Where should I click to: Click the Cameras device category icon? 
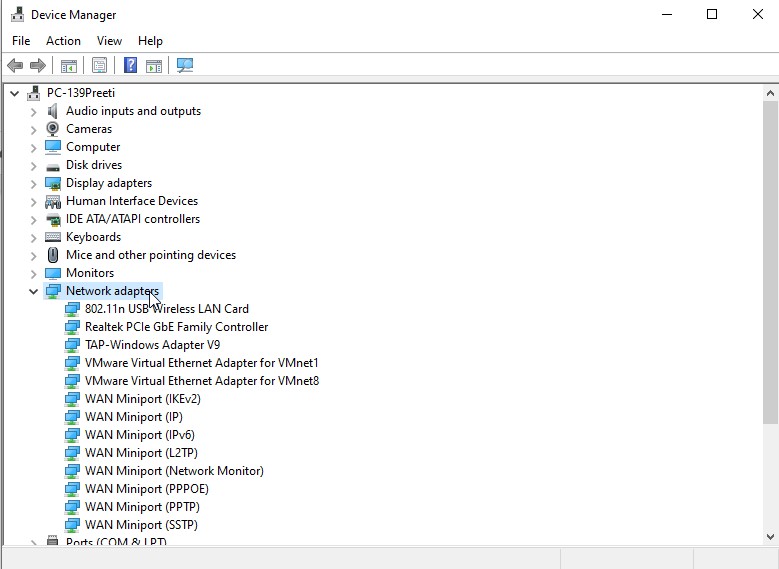(x=53, y=129)
